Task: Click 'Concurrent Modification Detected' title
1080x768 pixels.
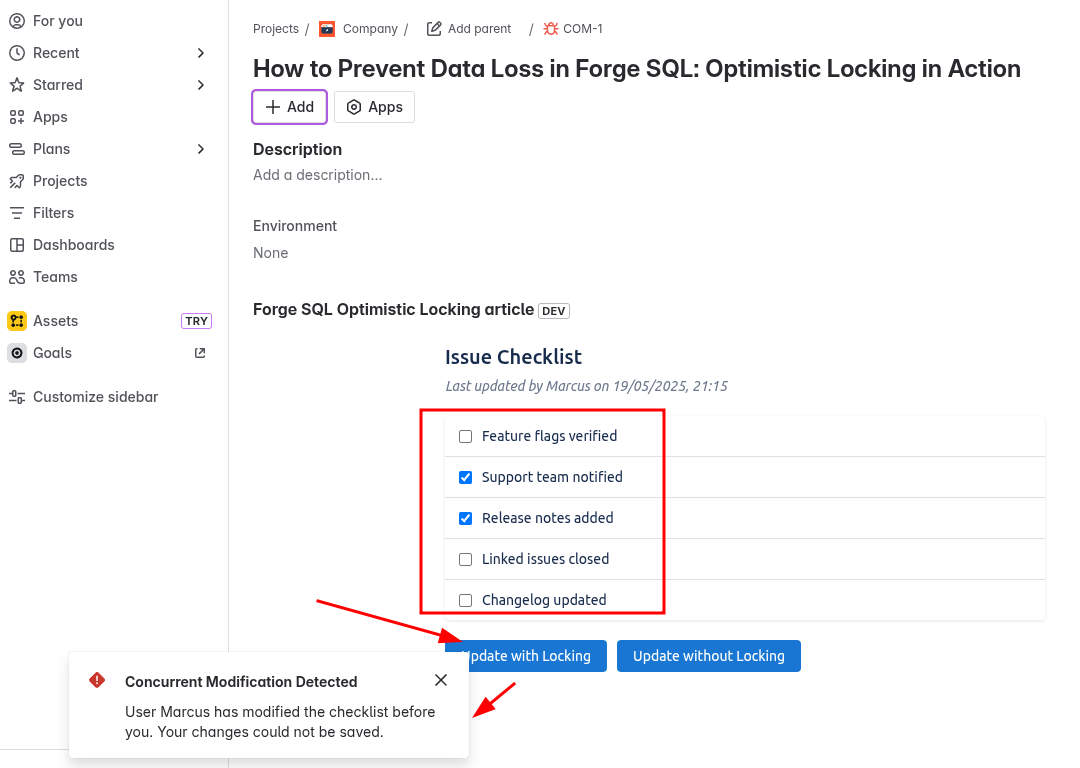Action: coord(241,682)
